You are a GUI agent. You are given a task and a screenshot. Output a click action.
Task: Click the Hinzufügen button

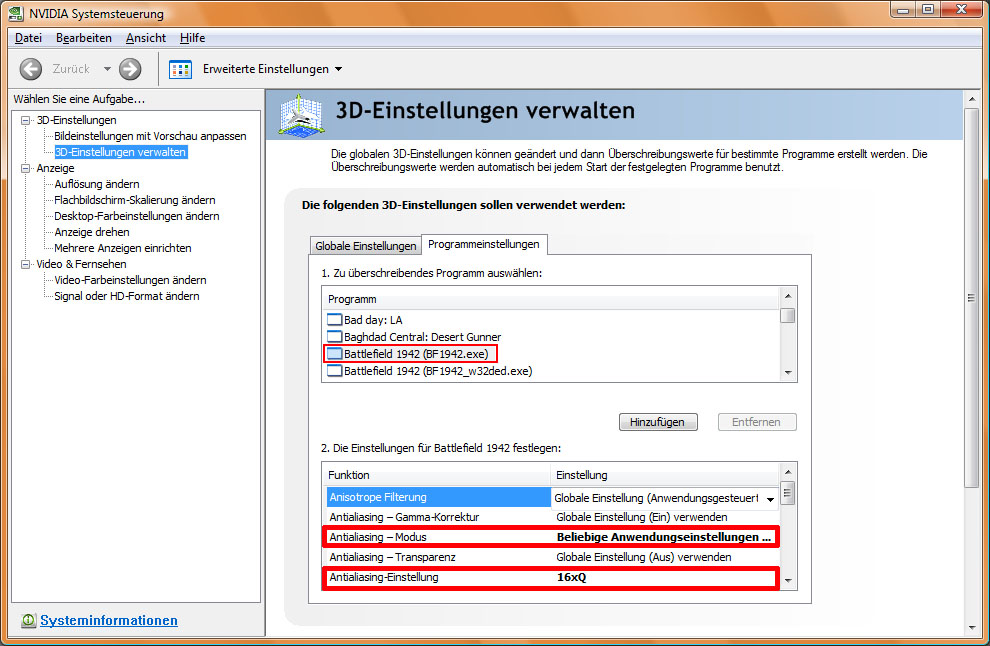[x=658, y=422]
